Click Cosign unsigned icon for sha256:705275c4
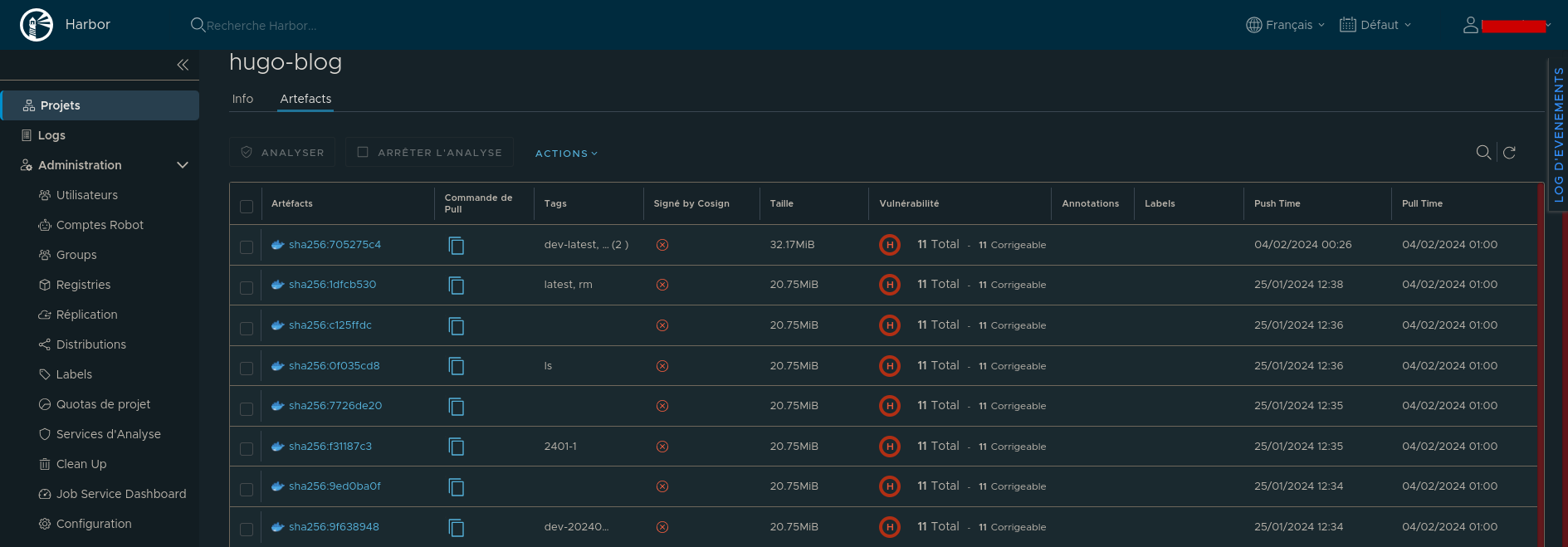1568x547 pixels. tap(662, 245)
